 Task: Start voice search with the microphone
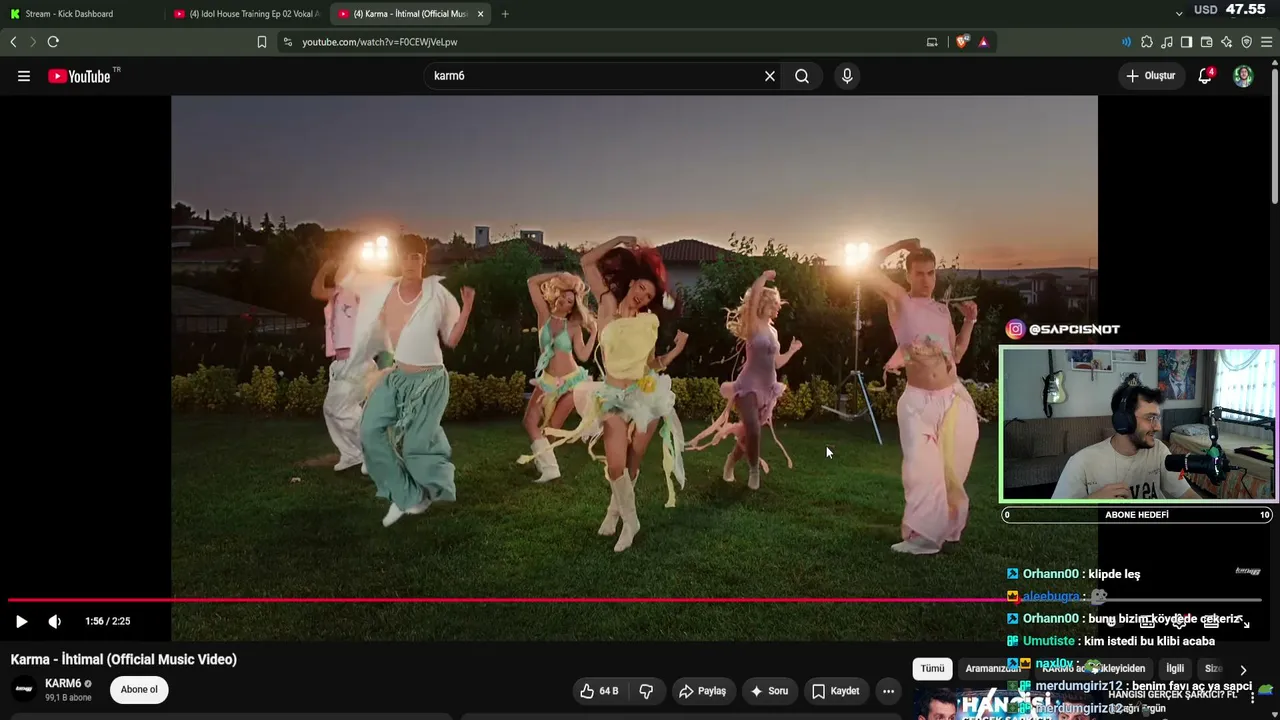pos(847,76)
